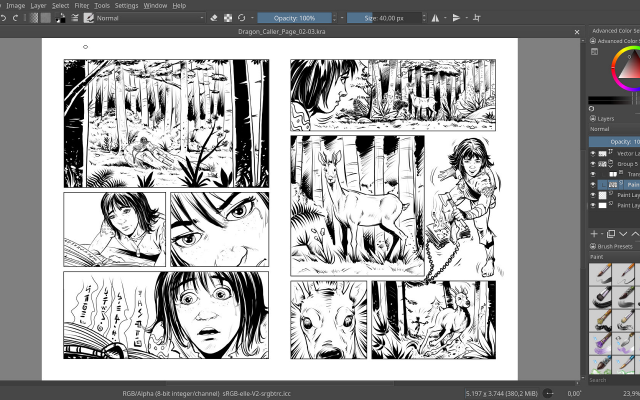Image resolution: width=640 pixels, height=400 pixels.
Task: Toggle wrap-around mode icon
Action: [477, 18]
